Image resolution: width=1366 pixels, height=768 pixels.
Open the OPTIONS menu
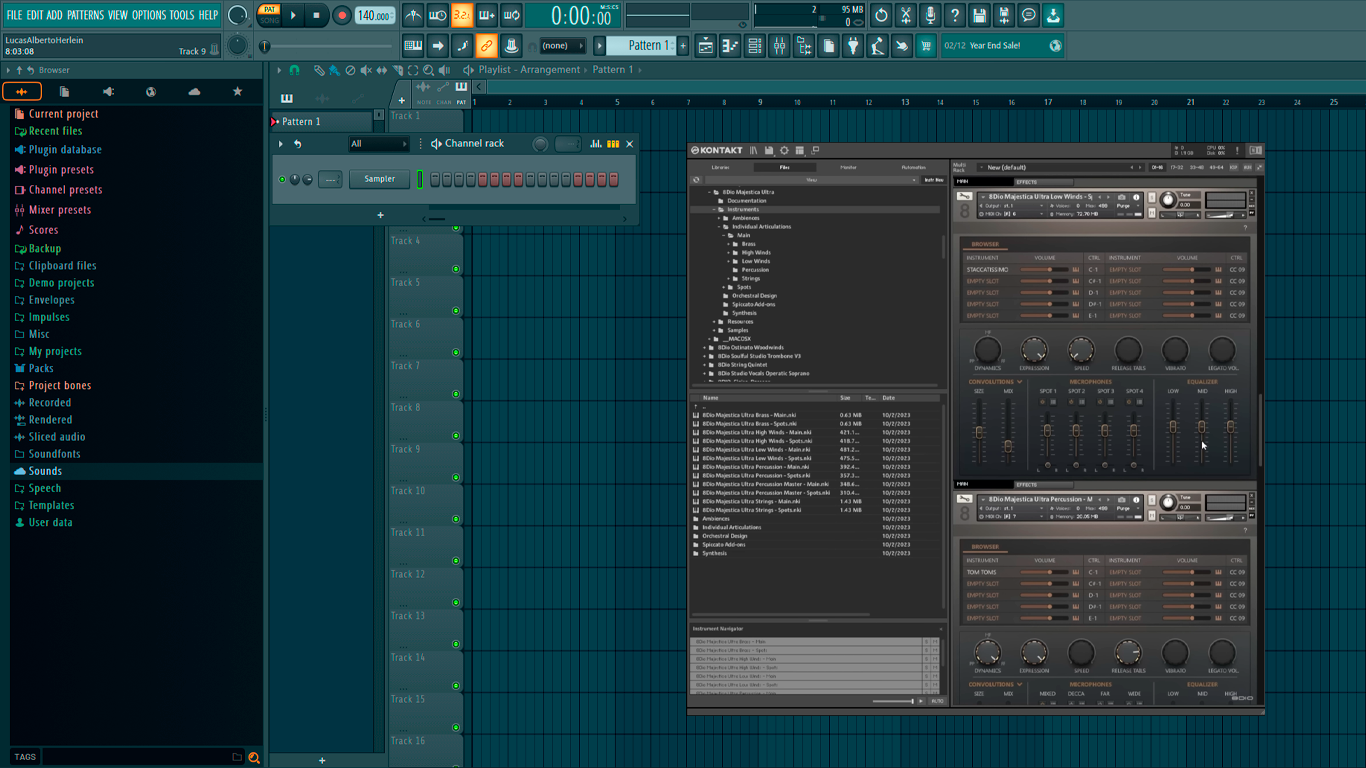[x=149, y=15]
